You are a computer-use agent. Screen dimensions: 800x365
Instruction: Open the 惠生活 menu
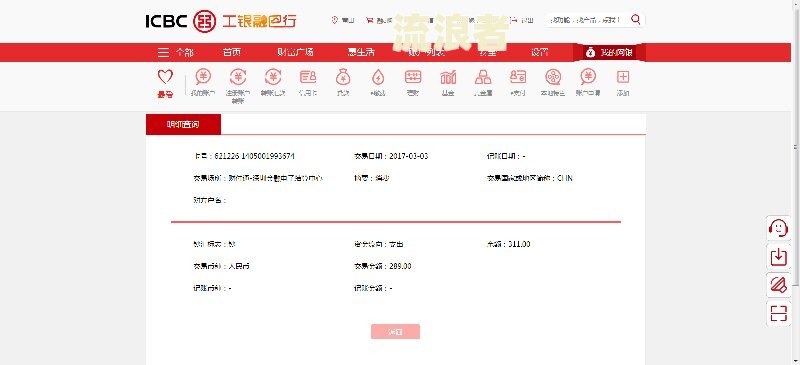(361, 53)
